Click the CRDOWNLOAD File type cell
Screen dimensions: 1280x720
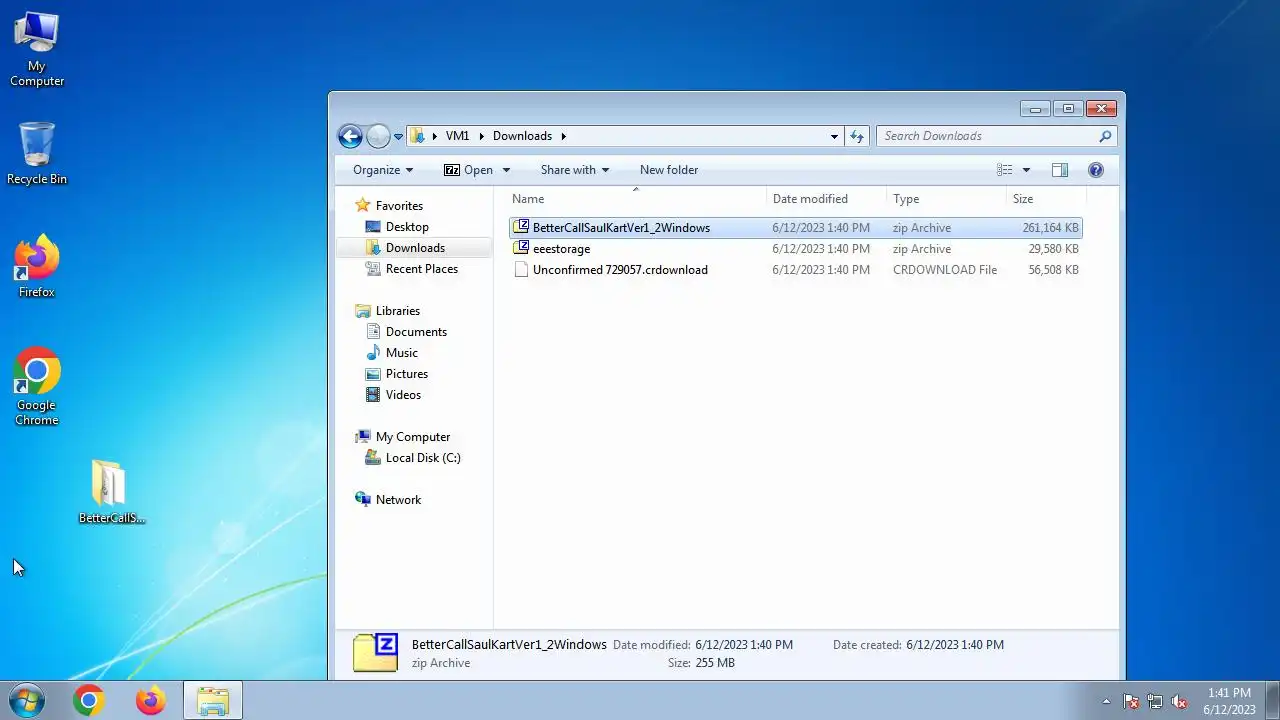point(945,269)
